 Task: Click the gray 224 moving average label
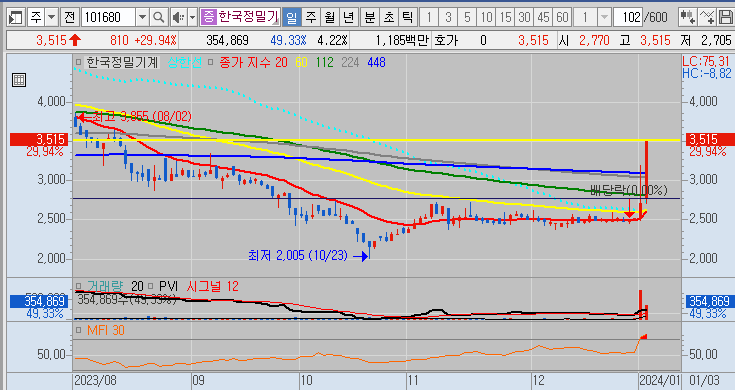point(350,62)
